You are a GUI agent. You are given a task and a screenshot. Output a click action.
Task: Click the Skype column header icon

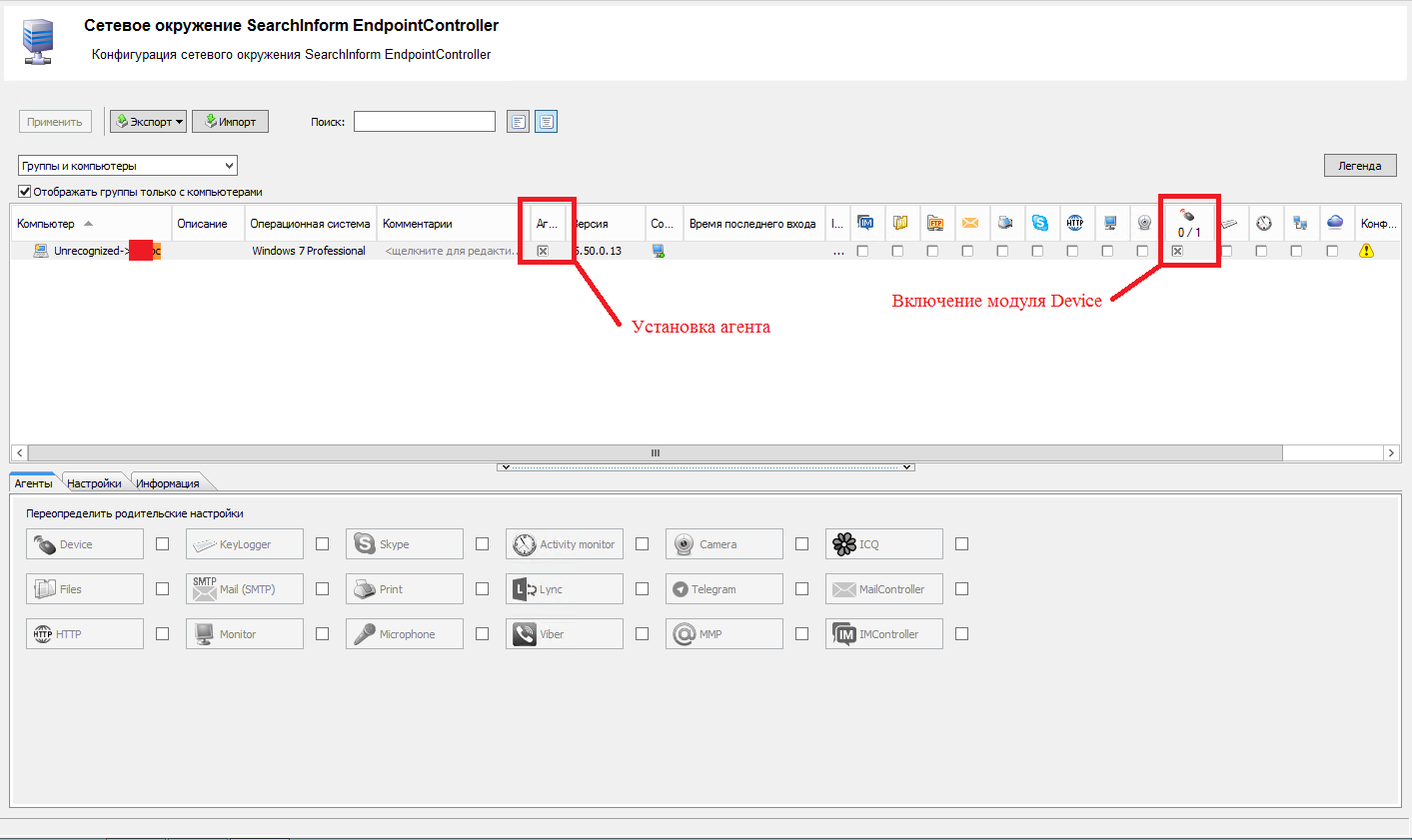pyautogui.click(x=1040, y=223)
